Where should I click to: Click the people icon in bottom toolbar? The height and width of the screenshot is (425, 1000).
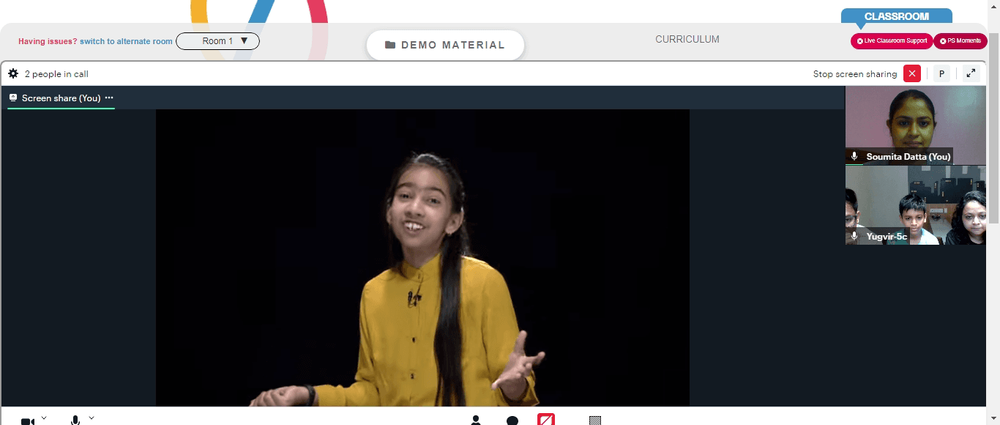pyautogui.click(x=476, y=421)
